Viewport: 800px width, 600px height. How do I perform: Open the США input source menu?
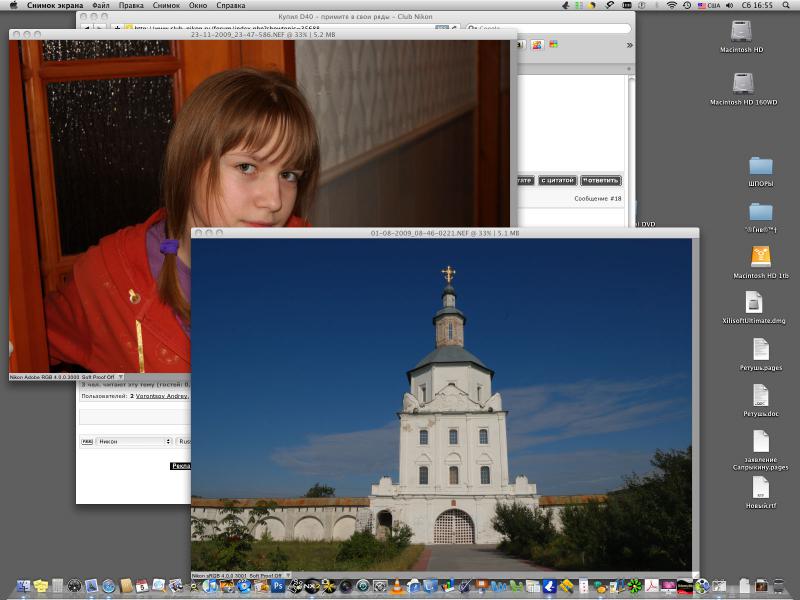click(709, 5)
